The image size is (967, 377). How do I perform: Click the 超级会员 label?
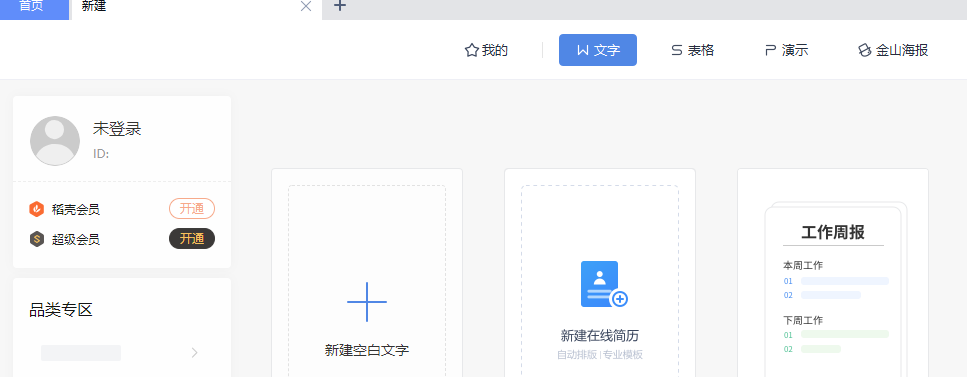[x=76, y=239]
